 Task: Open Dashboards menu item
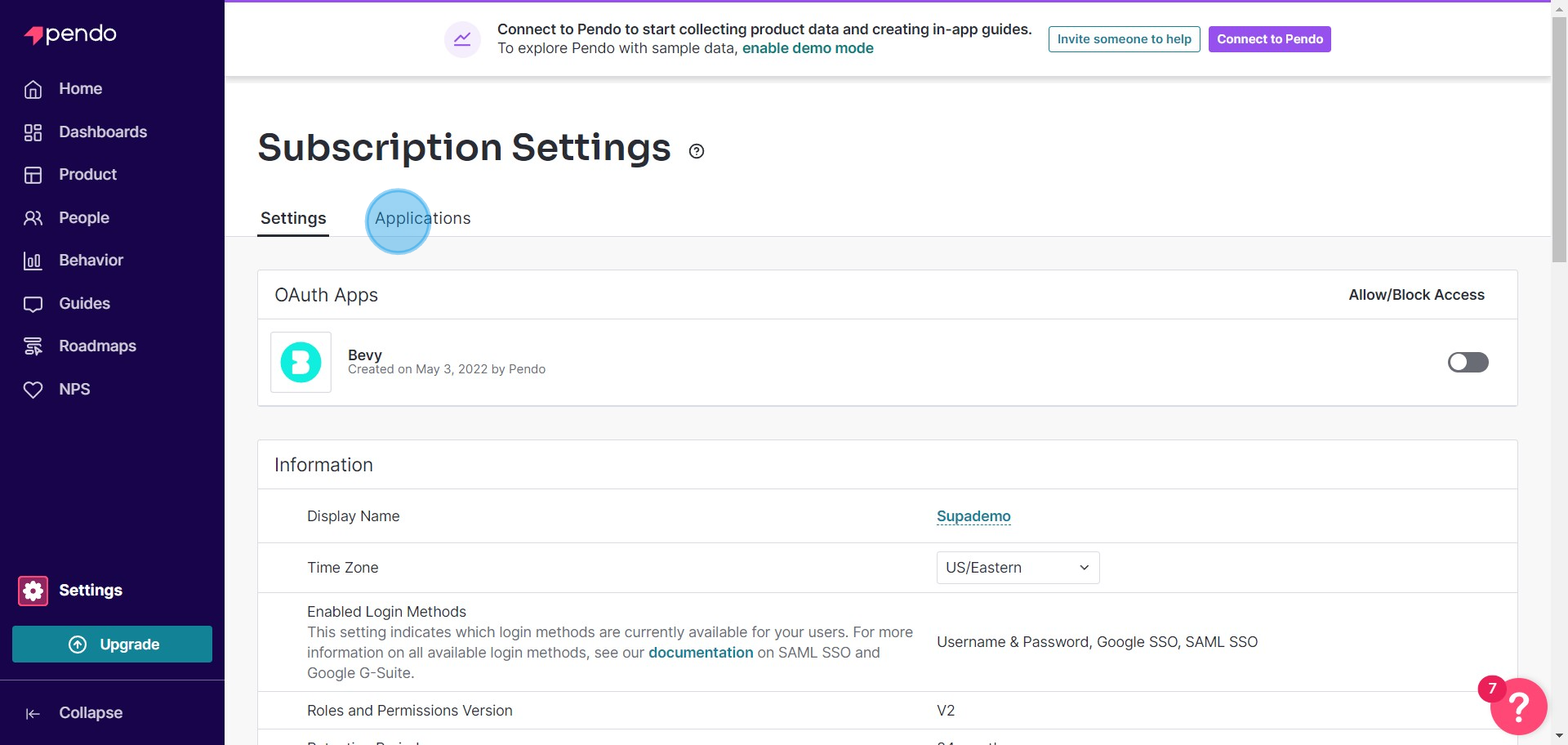point(103,132)
